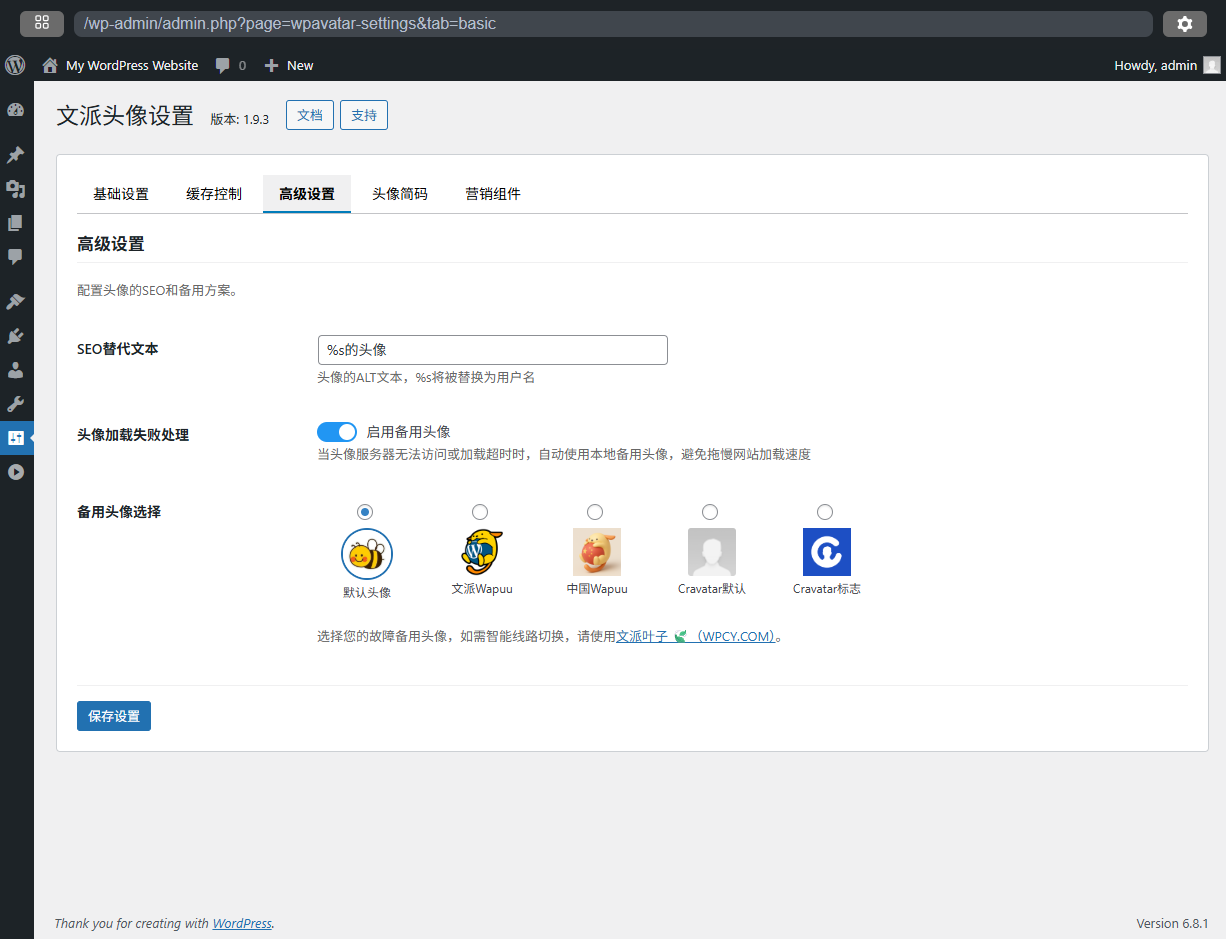This screenshot has width=1226, height=939.
Task: Click the 启用备用头像 label text
Action: 408,432
